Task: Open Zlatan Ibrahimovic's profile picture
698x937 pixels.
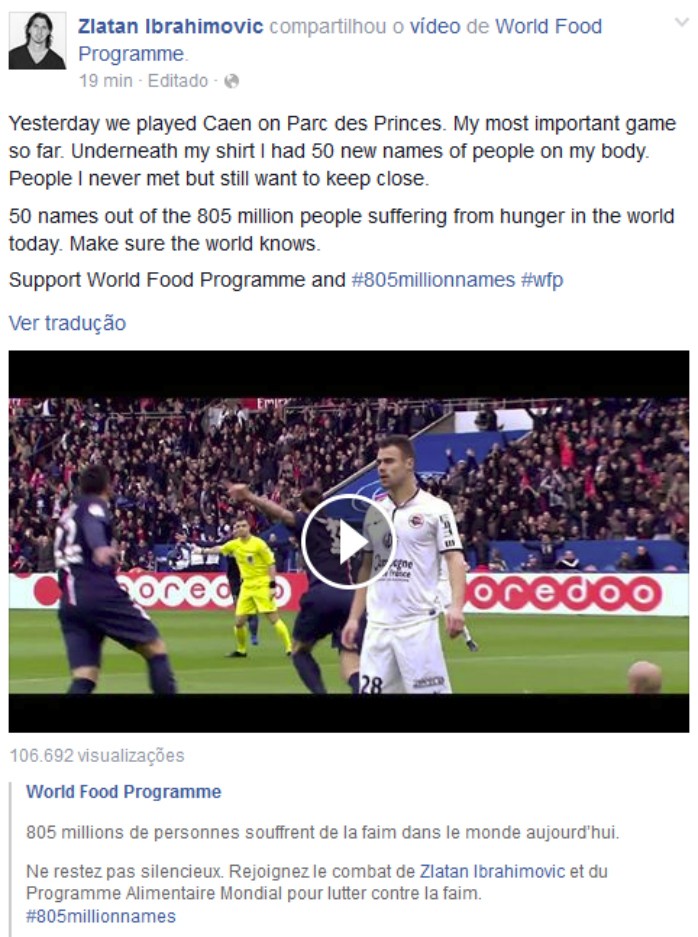Action: 37,41
